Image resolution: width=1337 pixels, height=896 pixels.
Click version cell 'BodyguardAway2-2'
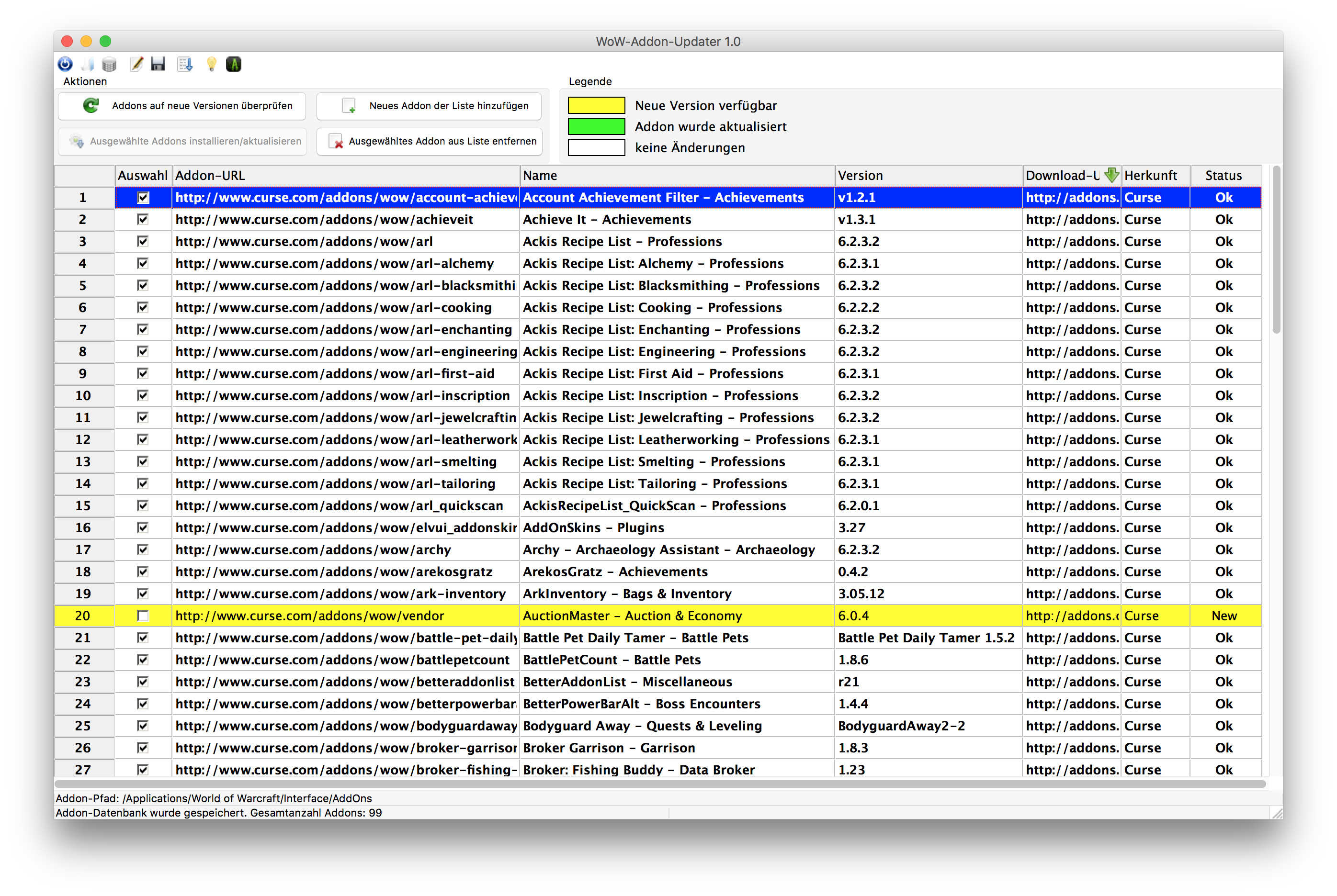coord(929,726)
